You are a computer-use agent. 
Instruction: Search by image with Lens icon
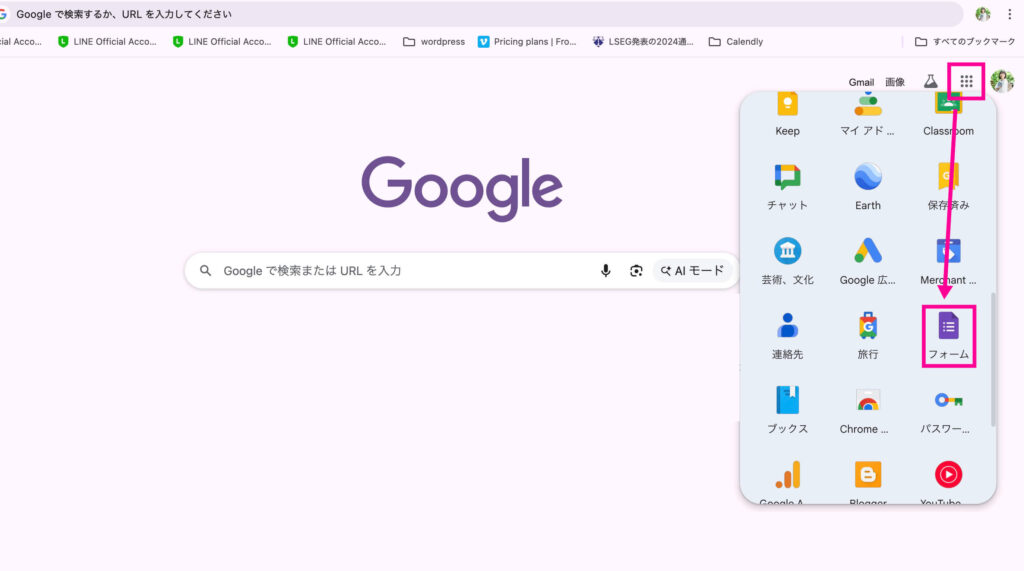(635, 271)
